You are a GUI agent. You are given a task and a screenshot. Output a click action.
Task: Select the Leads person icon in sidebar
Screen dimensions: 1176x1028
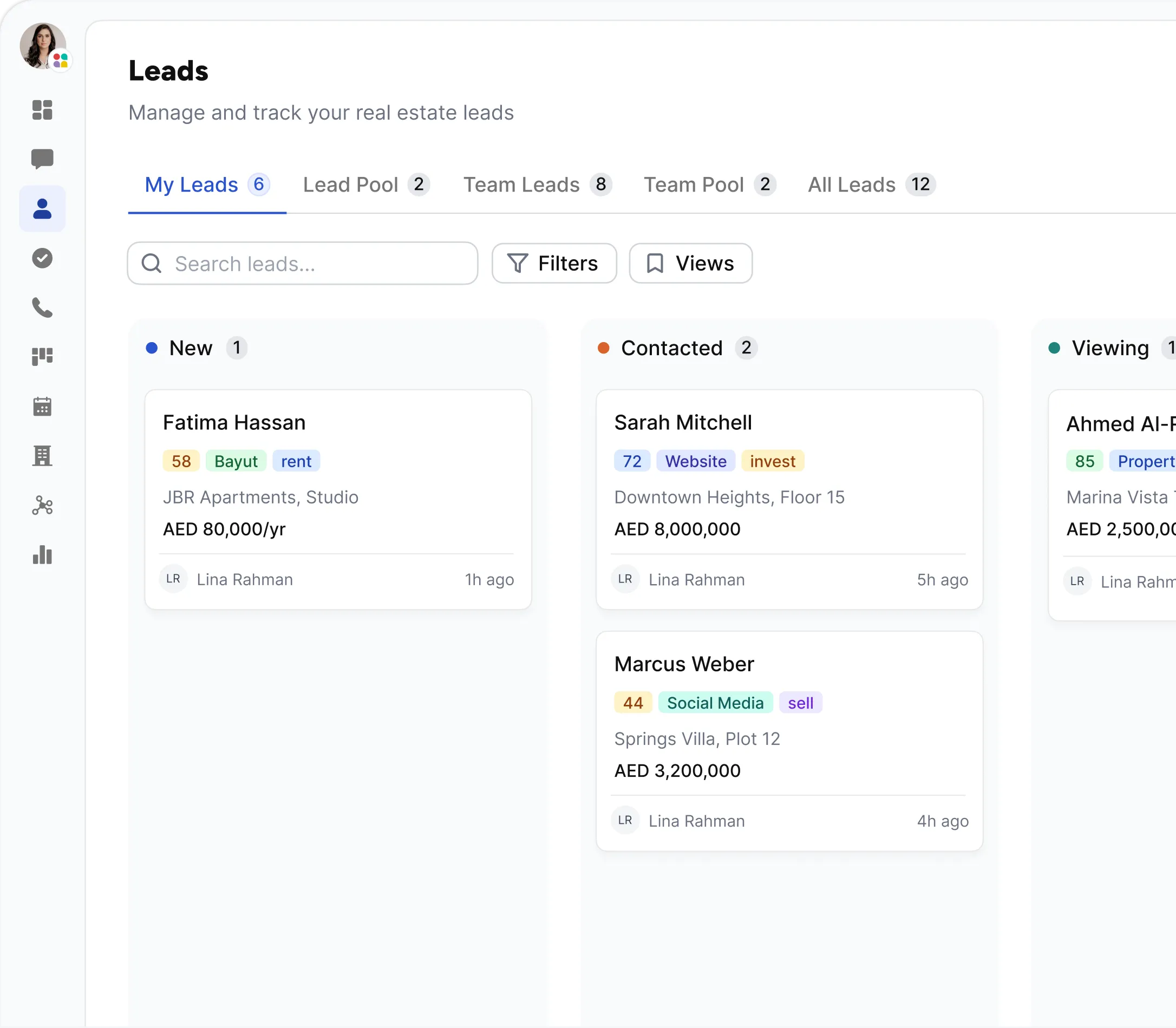tap(42, 209)
